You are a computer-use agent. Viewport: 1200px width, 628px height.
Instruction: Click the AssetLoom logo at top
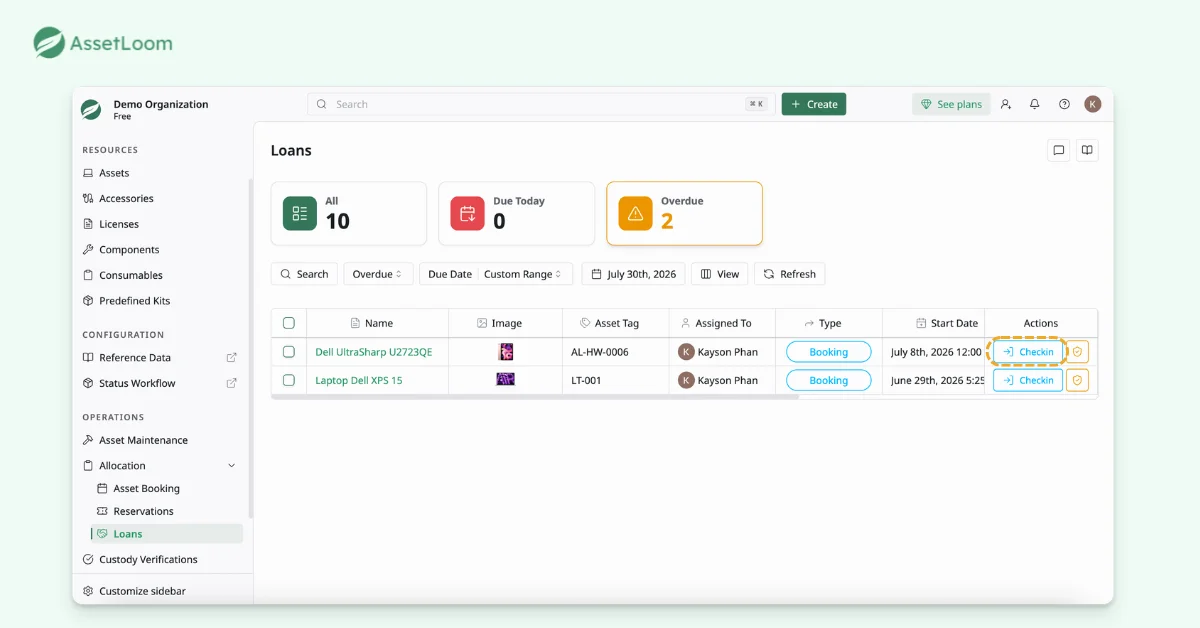pyautogui.click(x=103, y=43)
